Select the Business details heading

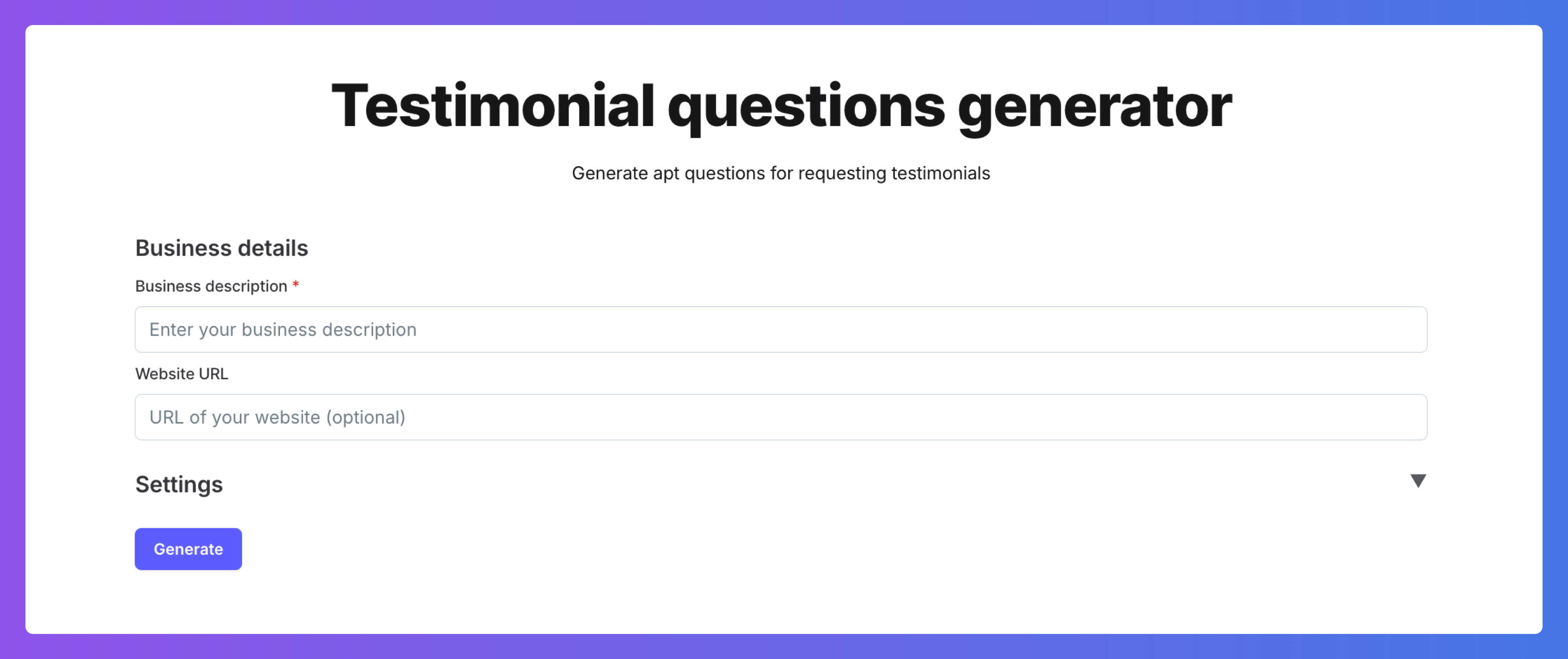point(222,249)
